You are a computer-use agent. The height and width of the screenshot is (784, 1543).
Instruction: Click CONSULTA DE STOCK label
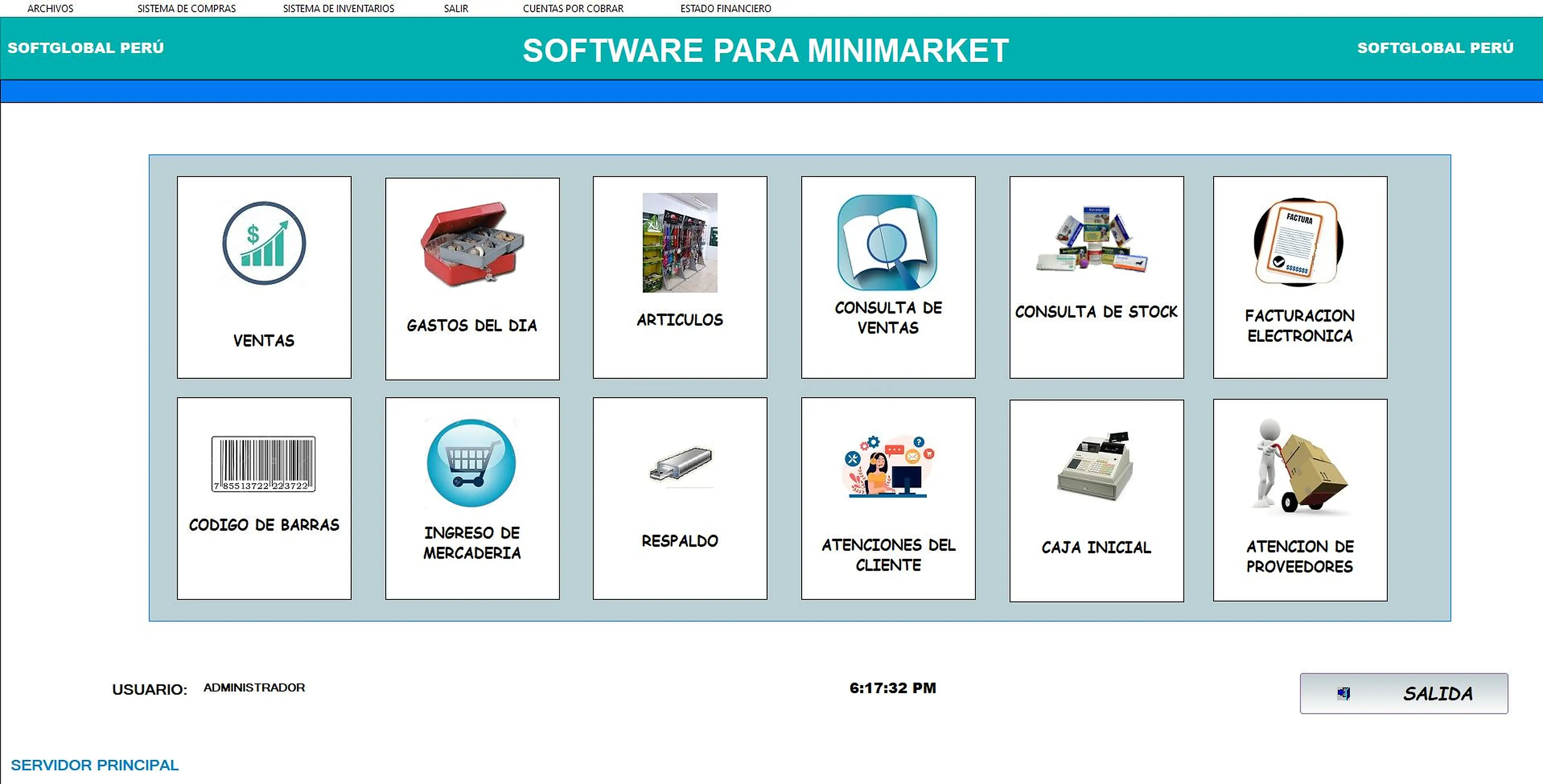(1096, 311)
